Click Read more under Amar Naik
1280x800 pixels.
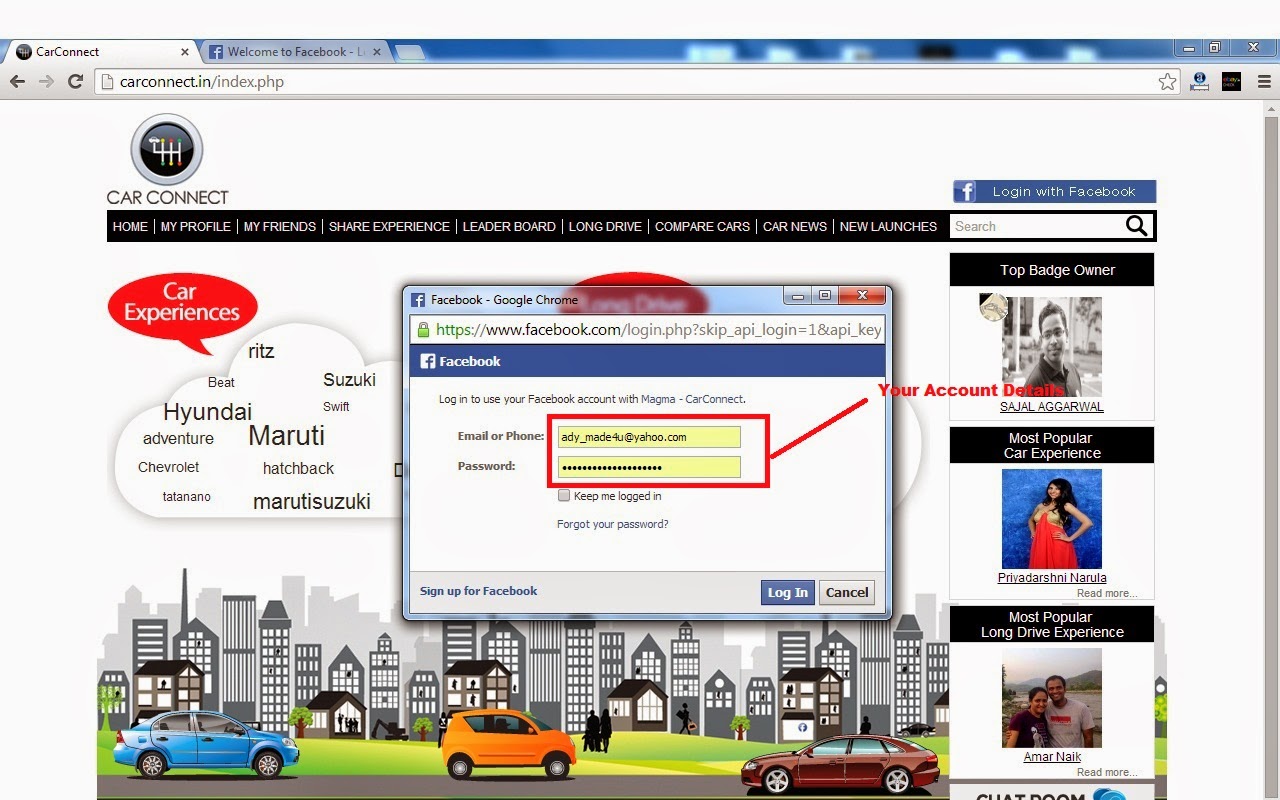1107,772
